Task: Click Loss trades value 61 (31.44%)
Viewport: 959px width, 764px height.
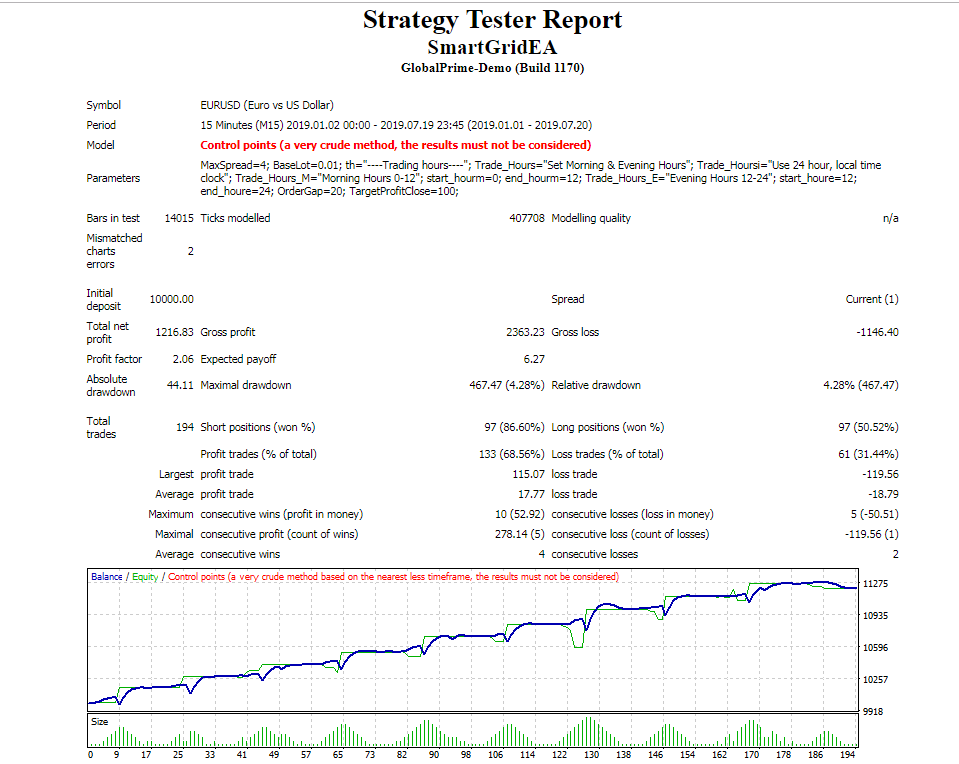Action: (x=868, y=454)
